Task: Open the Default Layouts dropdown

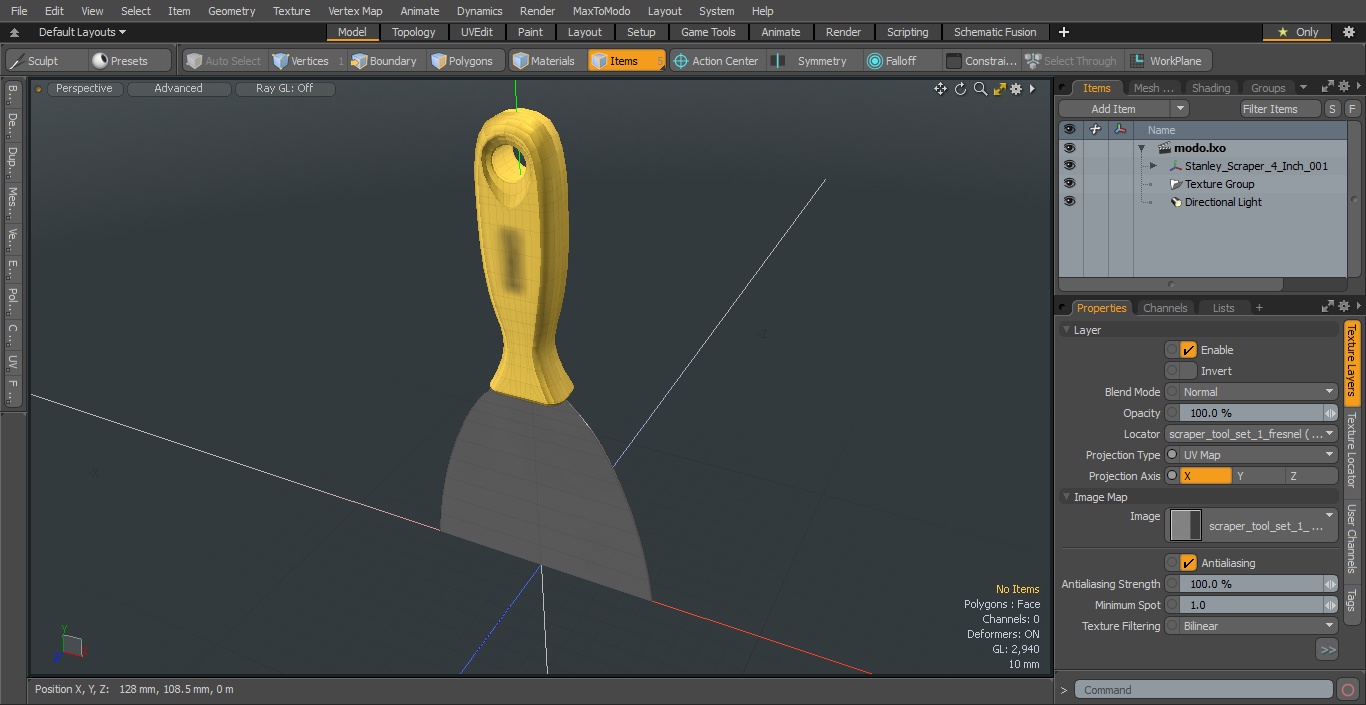Action: [82, 32]
